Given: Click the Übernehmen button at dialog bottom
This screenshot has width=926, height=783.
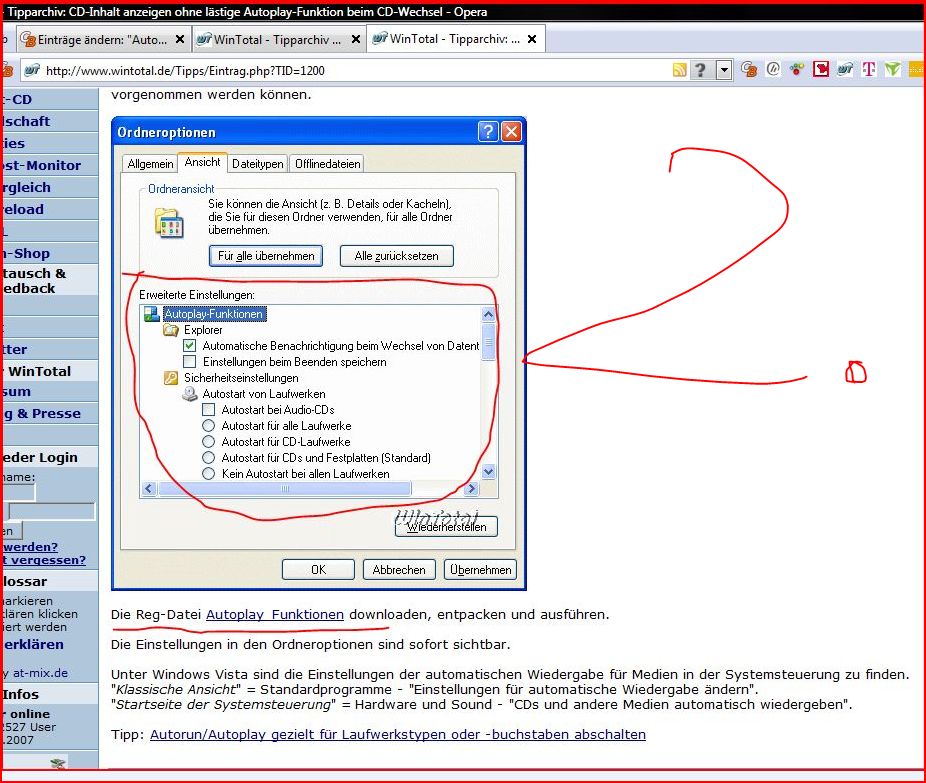Looking at the screenshot, I should point(481,570).
